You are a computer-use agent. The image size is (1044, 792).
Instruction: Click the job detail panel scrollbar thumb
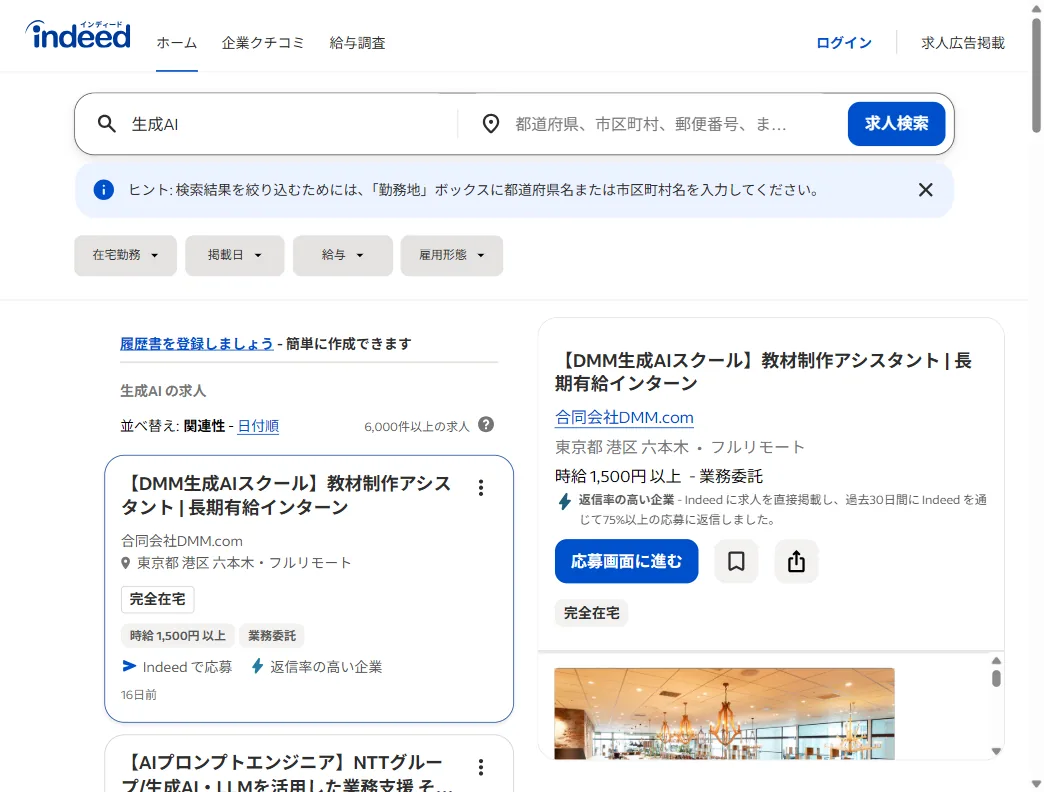pos(996,678)
